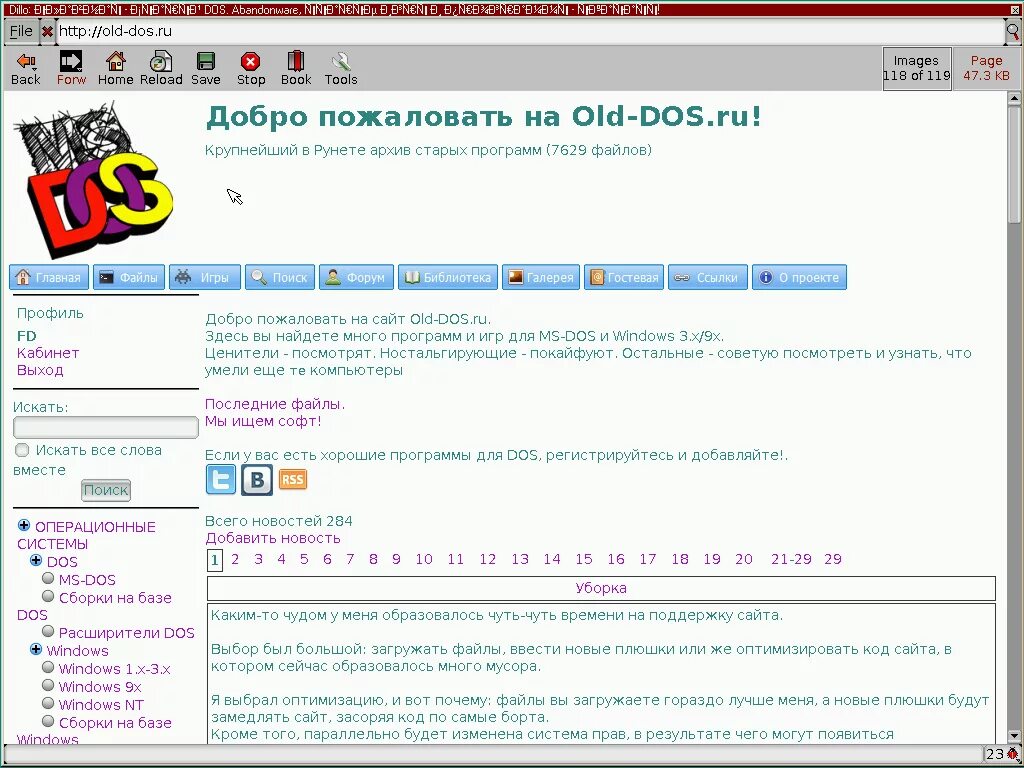The image size is (1024, 768).
Task: Focus the Искать search input field
Action: (106, 428)
